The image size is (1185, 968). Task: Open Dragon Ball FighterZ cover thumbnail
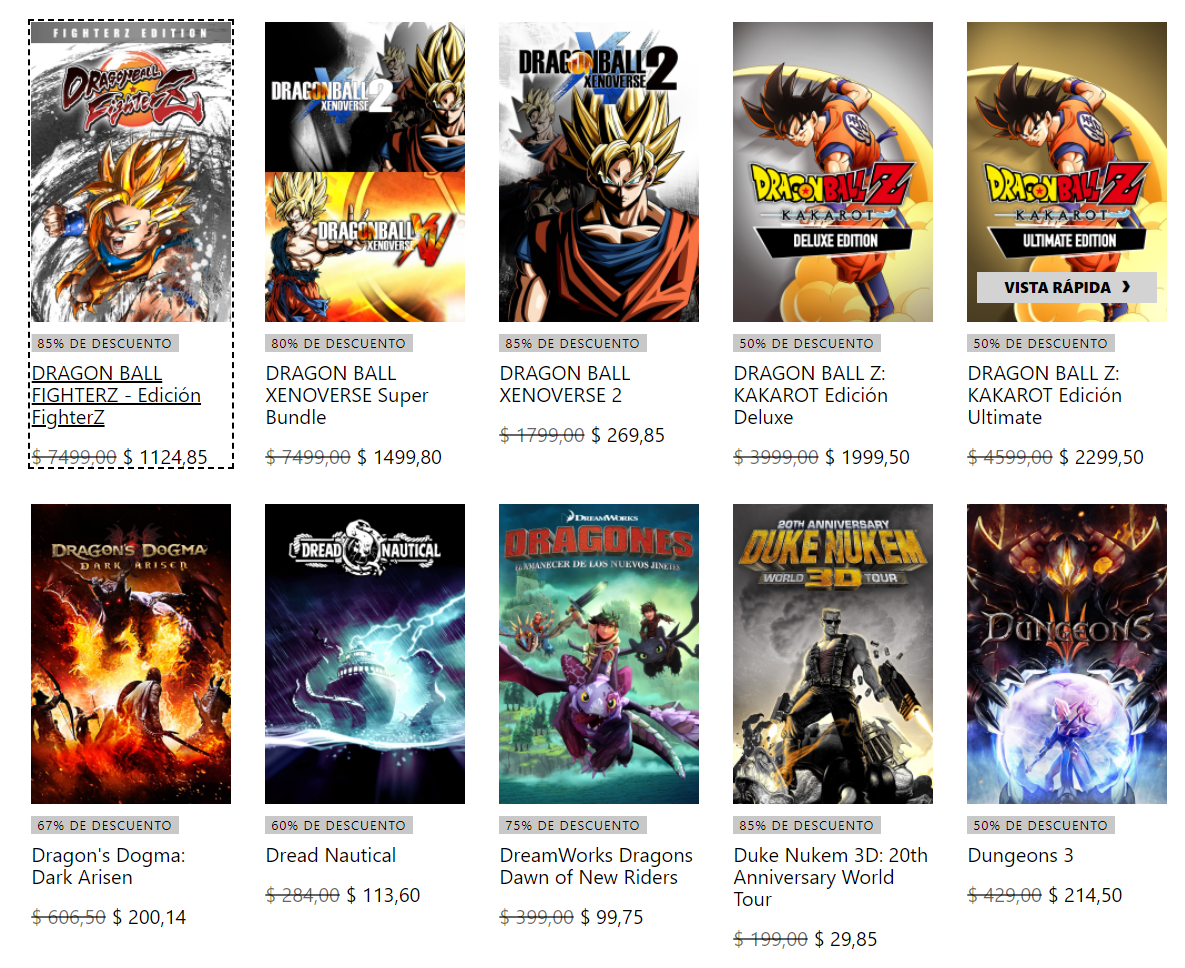tap(131, 172)
